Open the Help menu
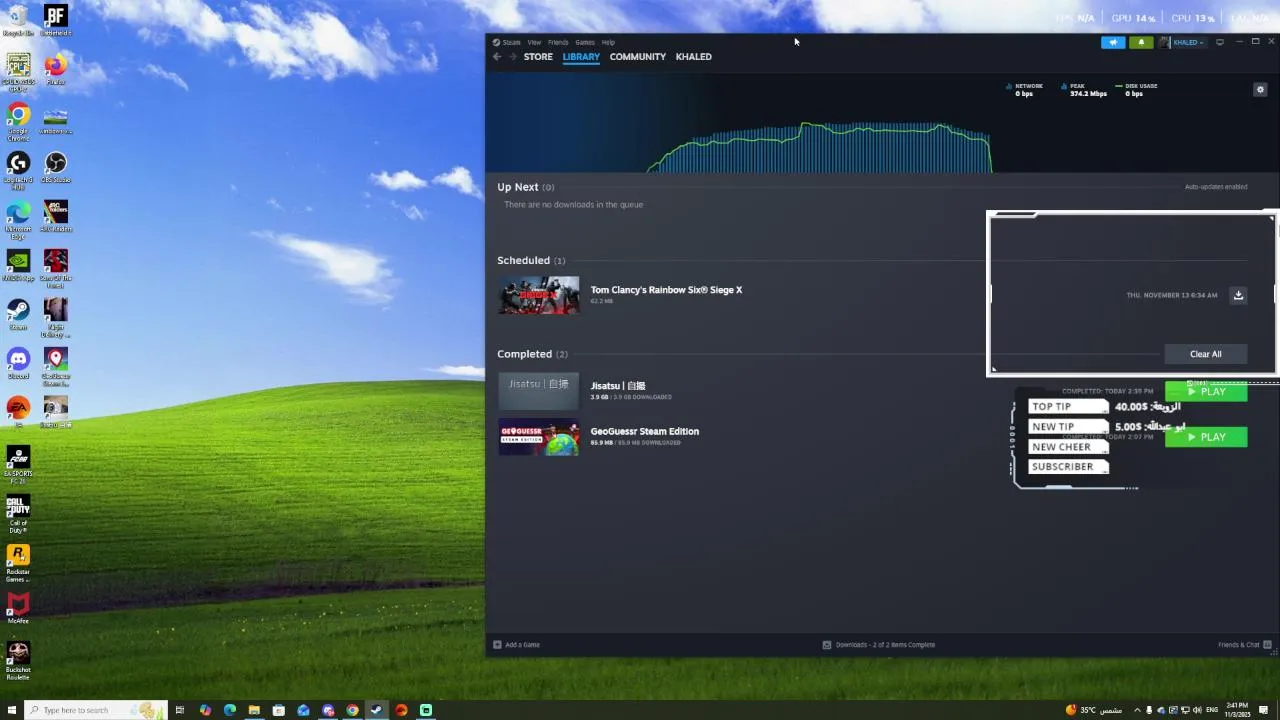 [608, 42]
